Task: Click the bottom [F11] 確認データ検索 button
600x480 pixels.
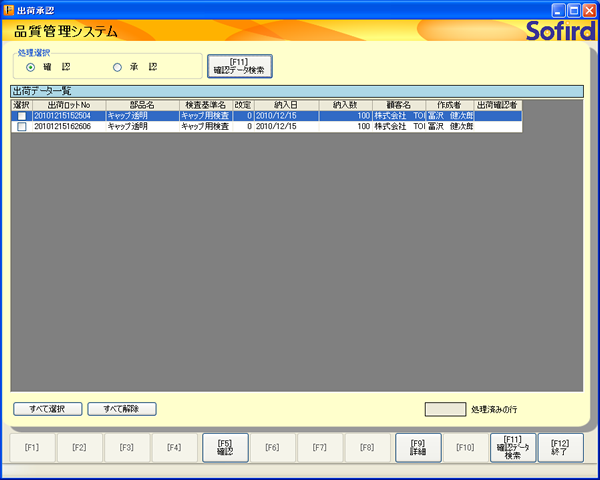Action: pyautogui.click(x=513, y=447)
